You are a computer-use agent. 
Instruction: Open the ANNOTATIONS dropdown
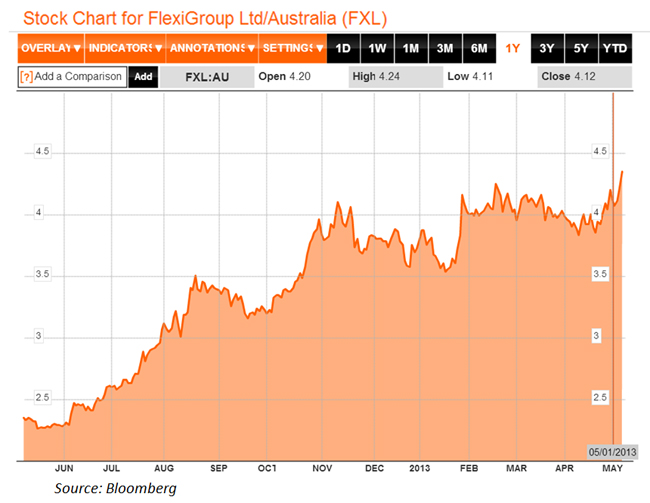[209, 48]
